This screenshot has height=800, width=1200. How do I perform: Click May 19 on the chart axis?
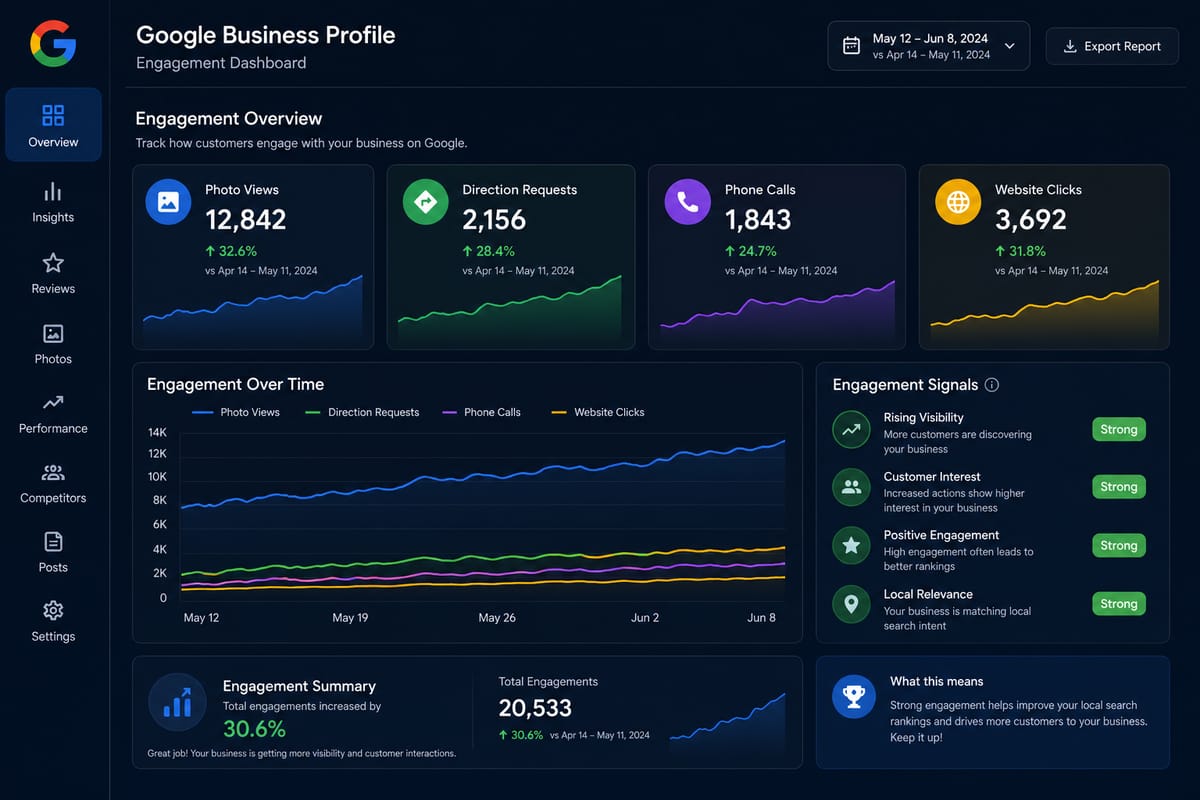click(350, 618)
